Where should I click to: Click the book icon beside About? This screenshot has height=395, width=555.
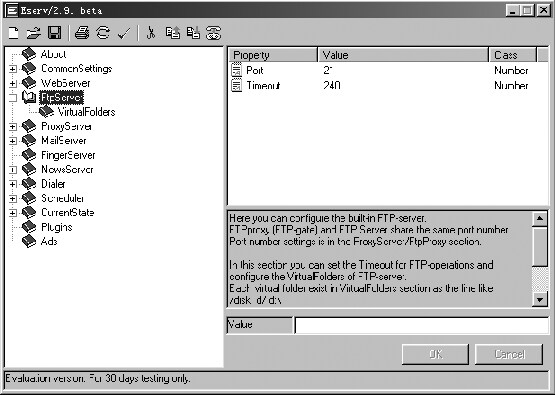click(29, 54)
